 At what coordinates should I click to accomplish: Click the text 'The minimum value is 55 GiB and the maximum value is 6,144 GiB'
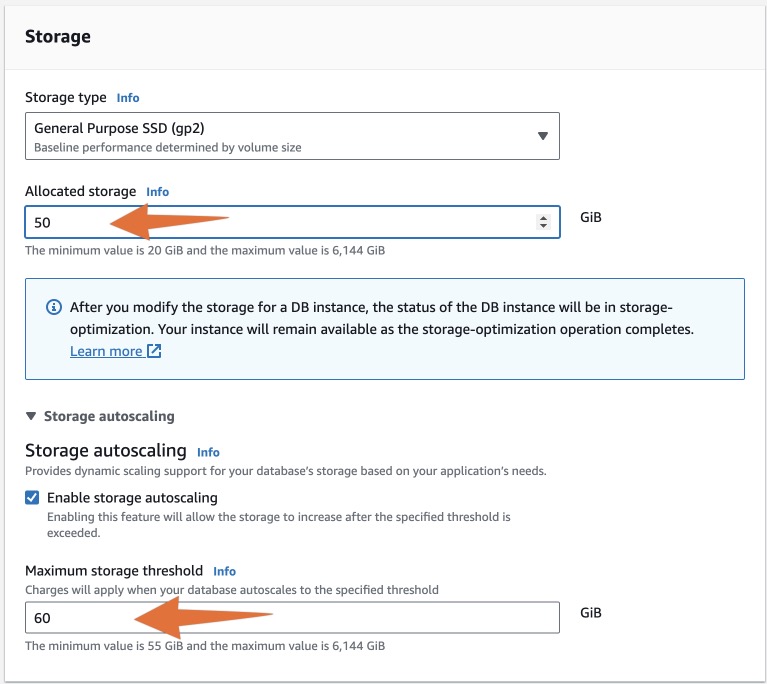pos(205,646)
